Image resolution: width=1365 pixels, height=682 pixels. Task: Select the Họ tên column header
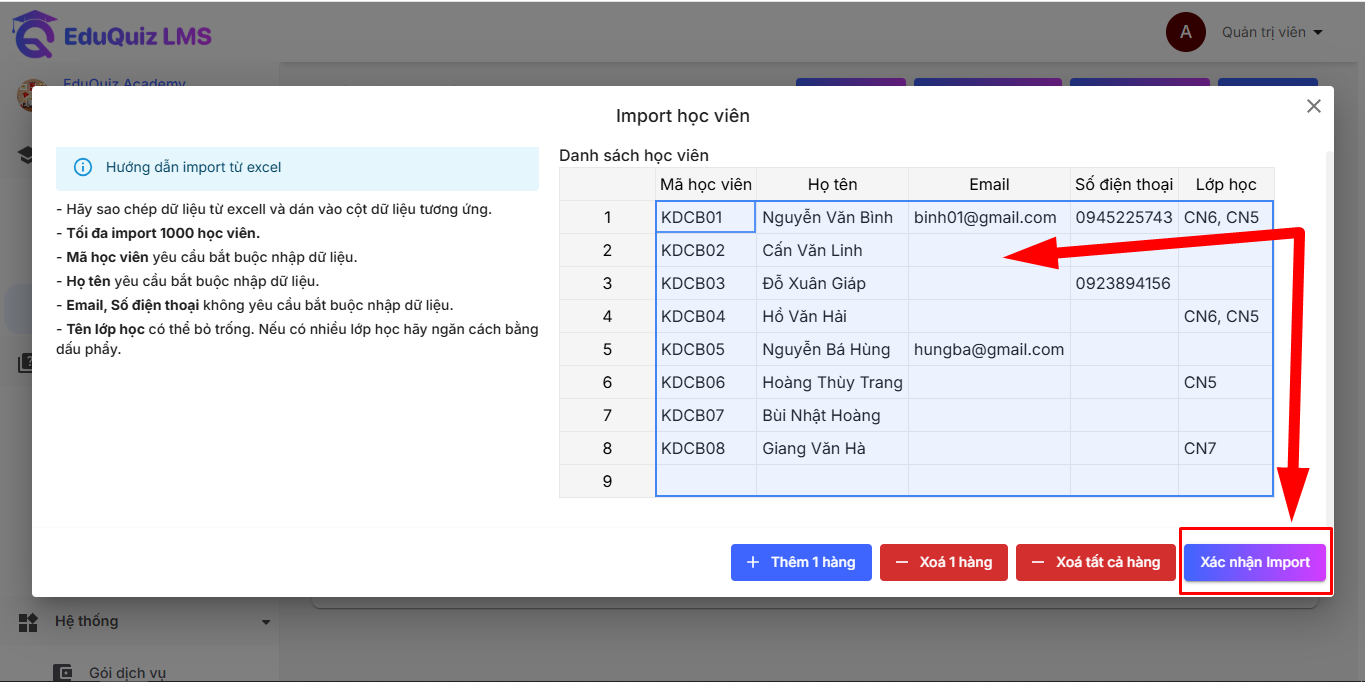pyautogui.click(x=832, y=184)
